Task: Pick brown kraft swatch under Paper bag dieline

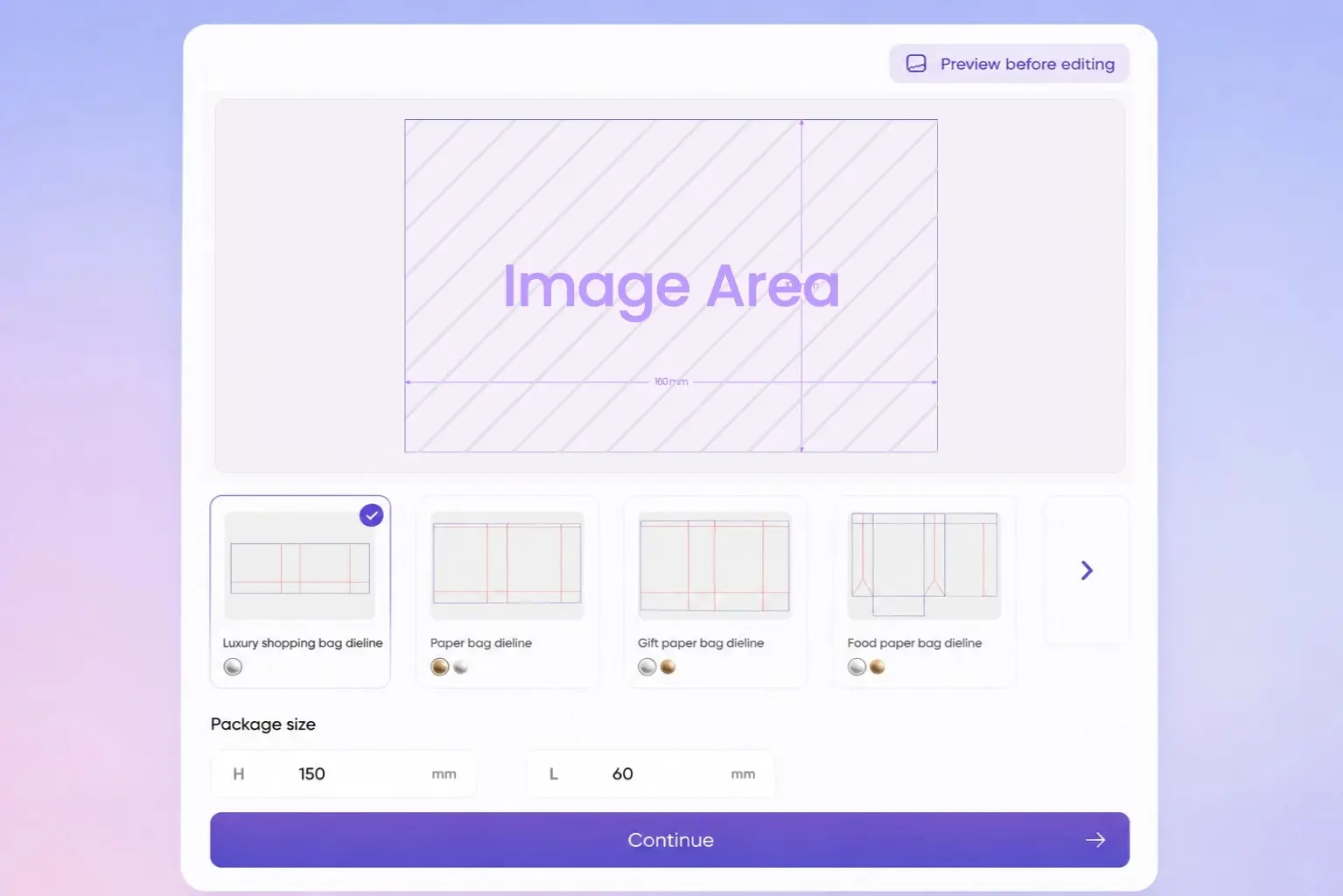Action: [440, 667]
